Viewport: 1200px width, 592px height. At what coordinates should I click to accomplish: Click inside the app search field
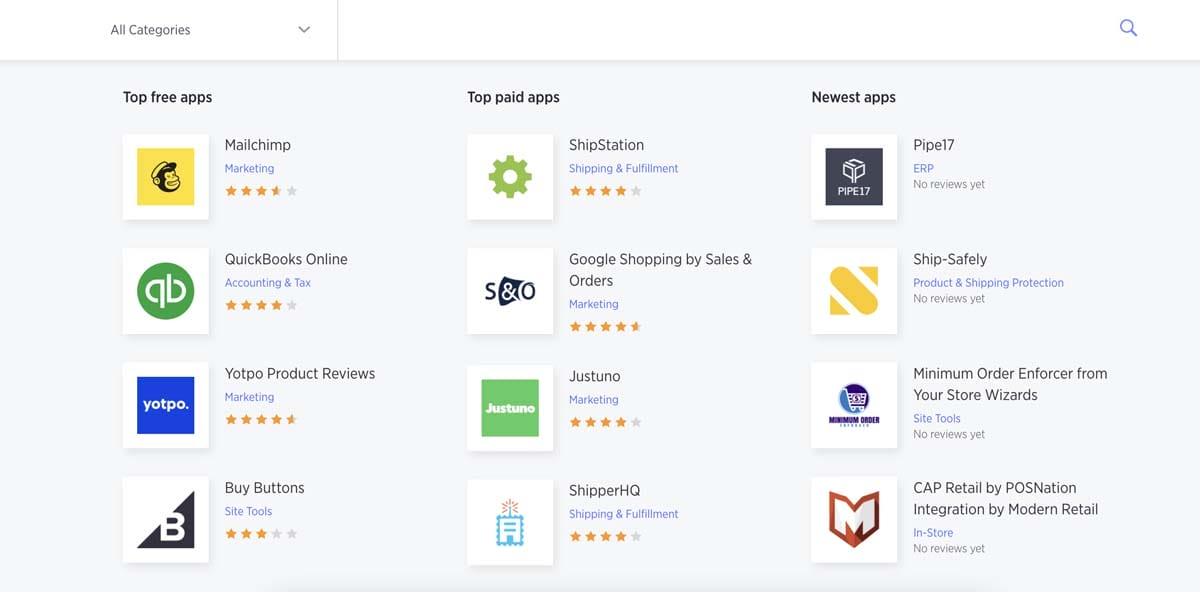pyautogui.click(x=720, y=30)
